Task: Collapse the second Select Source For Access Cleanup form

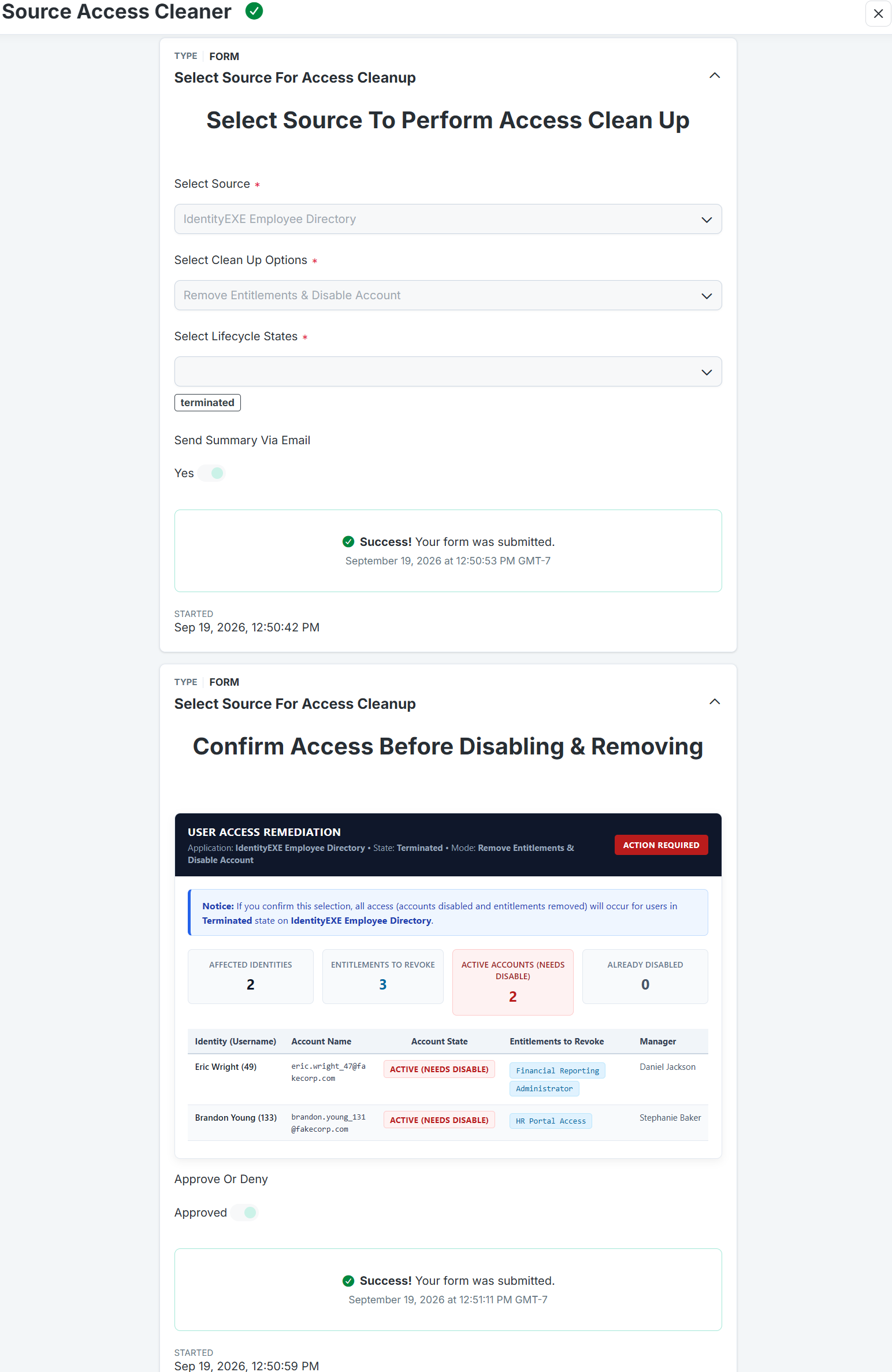Action: point(715,702)
